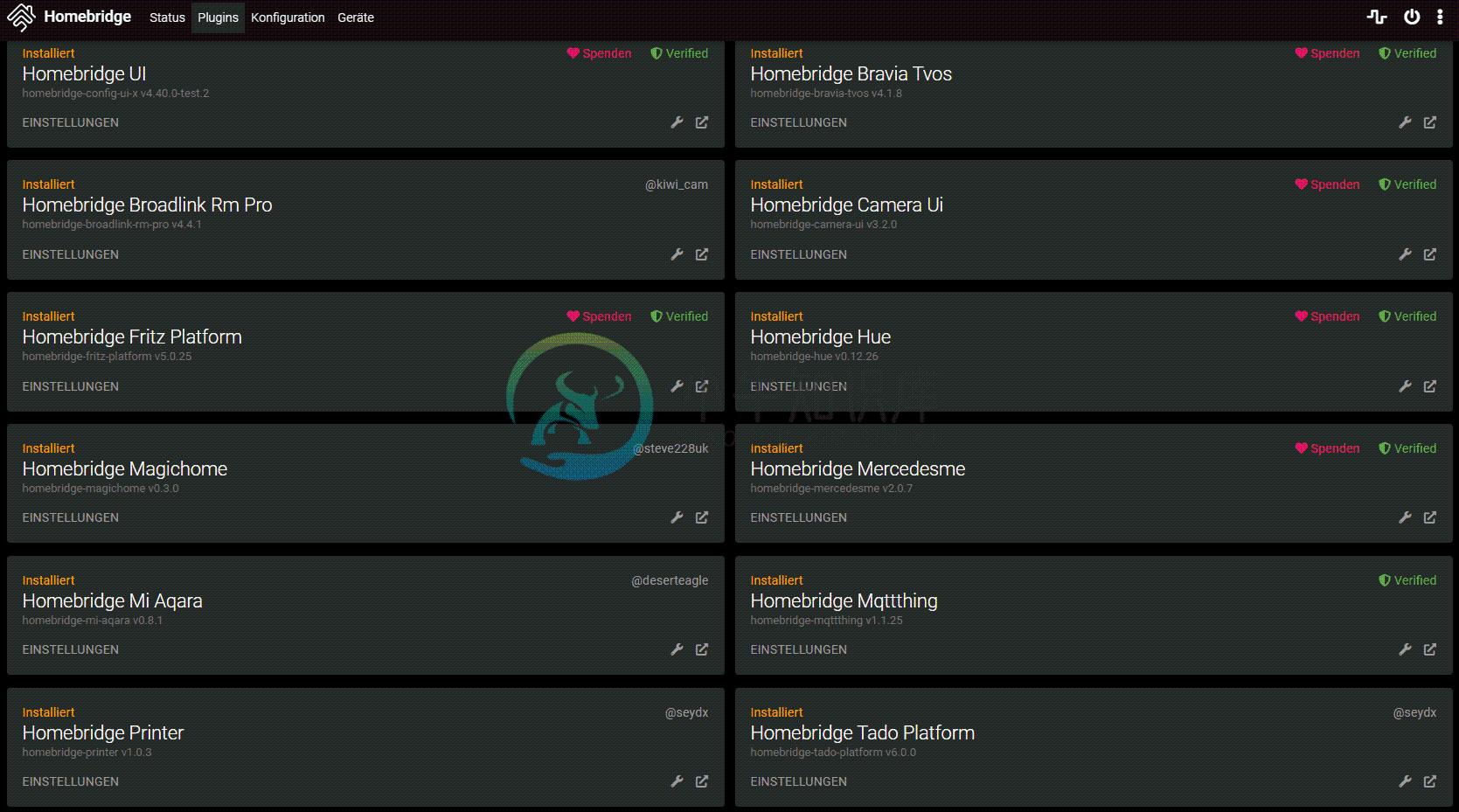Click the power restart icon in header
1459x812 pixels.
[x=1412, y=17]
